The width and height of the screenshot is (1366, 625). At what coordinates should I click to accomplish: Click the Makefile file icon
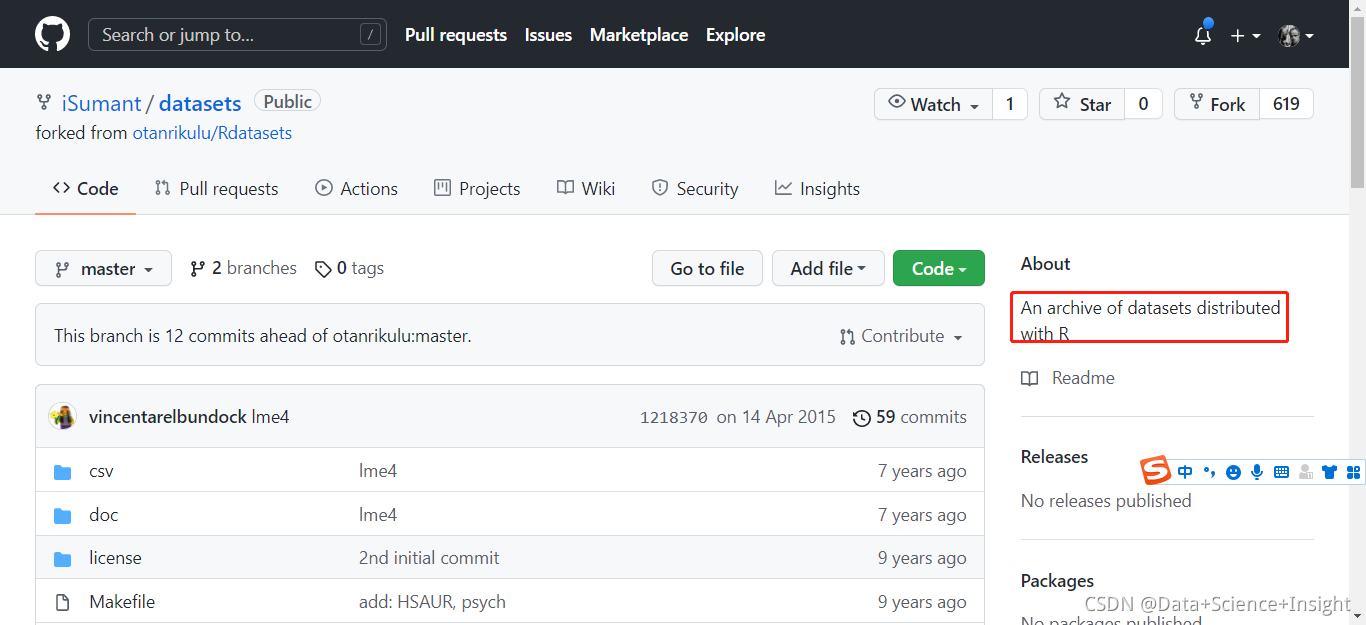coord(62,603)
